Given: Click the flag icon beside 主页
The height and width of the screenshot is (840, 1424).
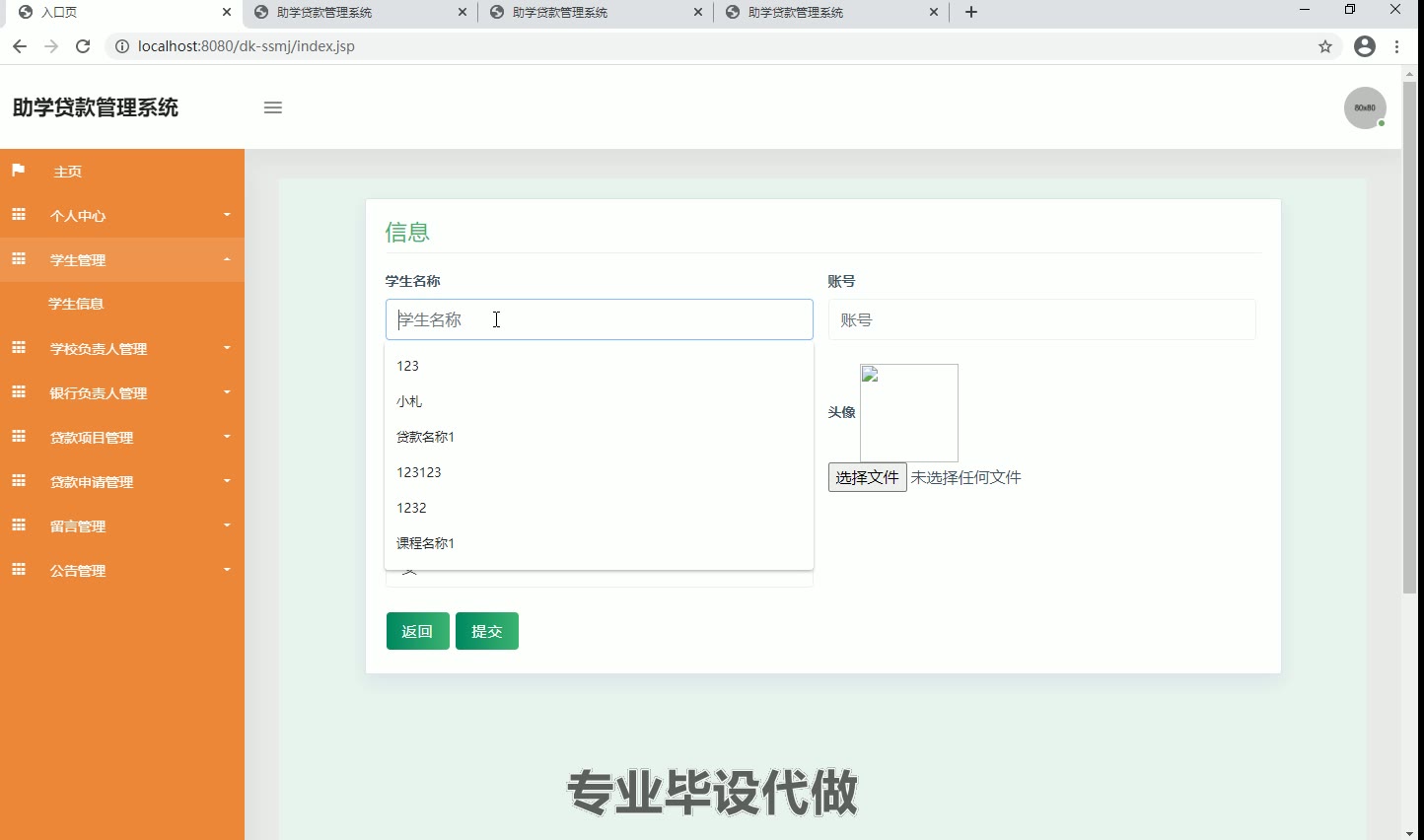Looking at the screenshot, I should [18, 171].
